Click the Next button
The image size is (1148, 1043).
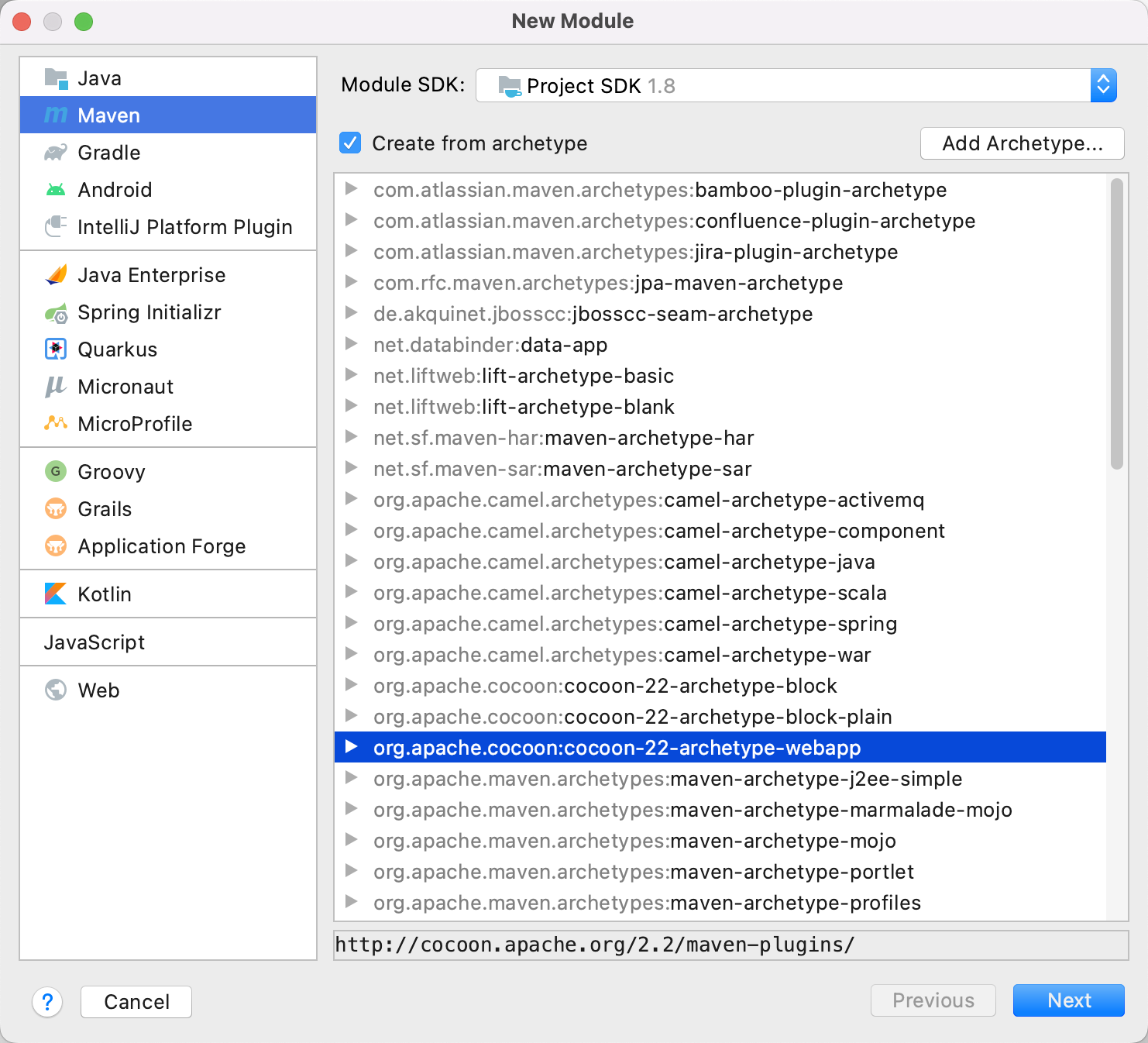pos(1069,1000)
